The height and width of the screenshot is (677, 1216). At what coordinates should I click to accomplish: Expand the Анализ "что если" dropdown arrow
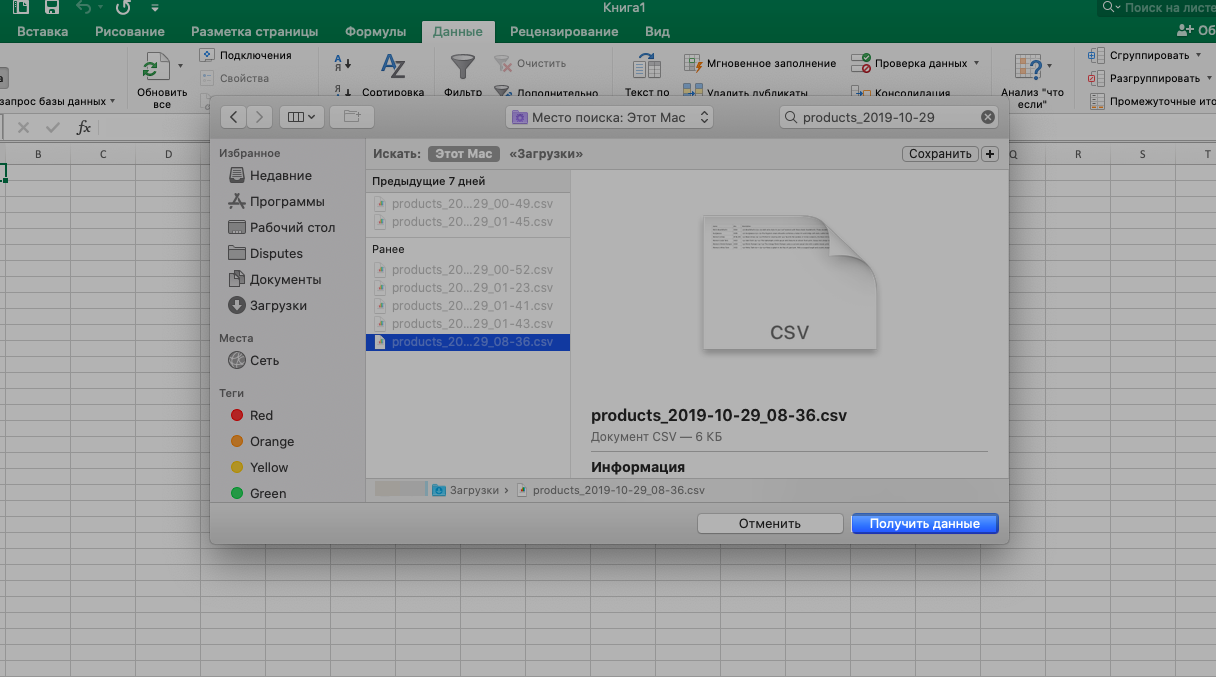coord(1049,67)
